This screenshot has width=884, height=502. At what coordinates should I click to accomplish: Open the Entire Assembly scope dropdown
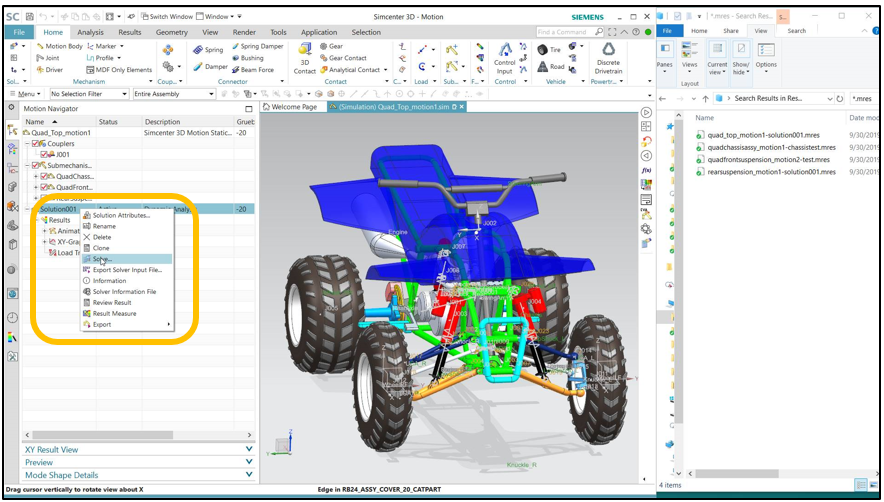pyautogui.click(x=173, y=94)
